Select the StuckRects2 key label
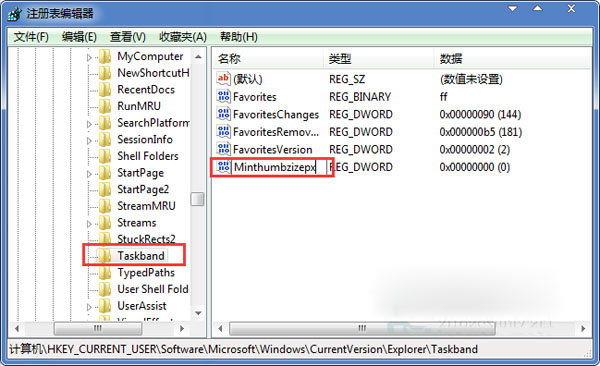Screen dimensions: 600x366 (x=146, y=239)
